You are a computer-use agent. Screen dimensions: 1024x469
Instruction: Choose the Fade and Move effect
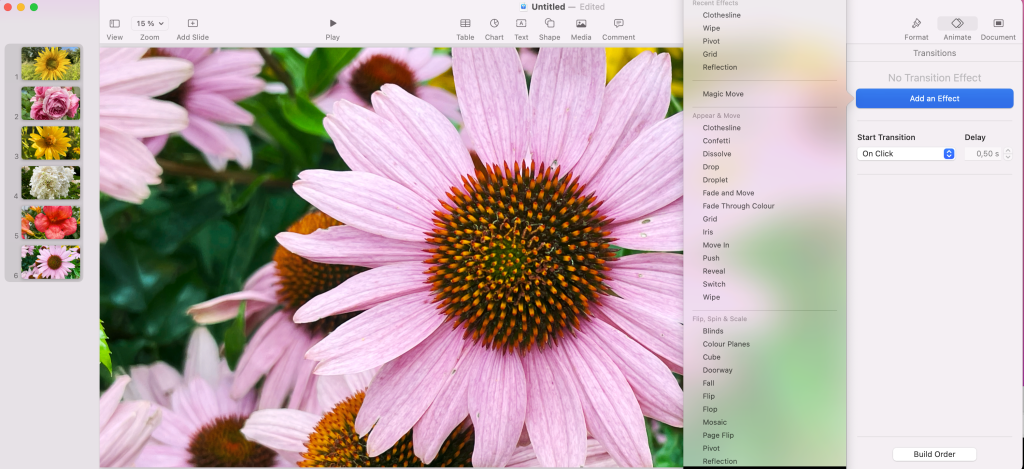(x=728, y=193)
